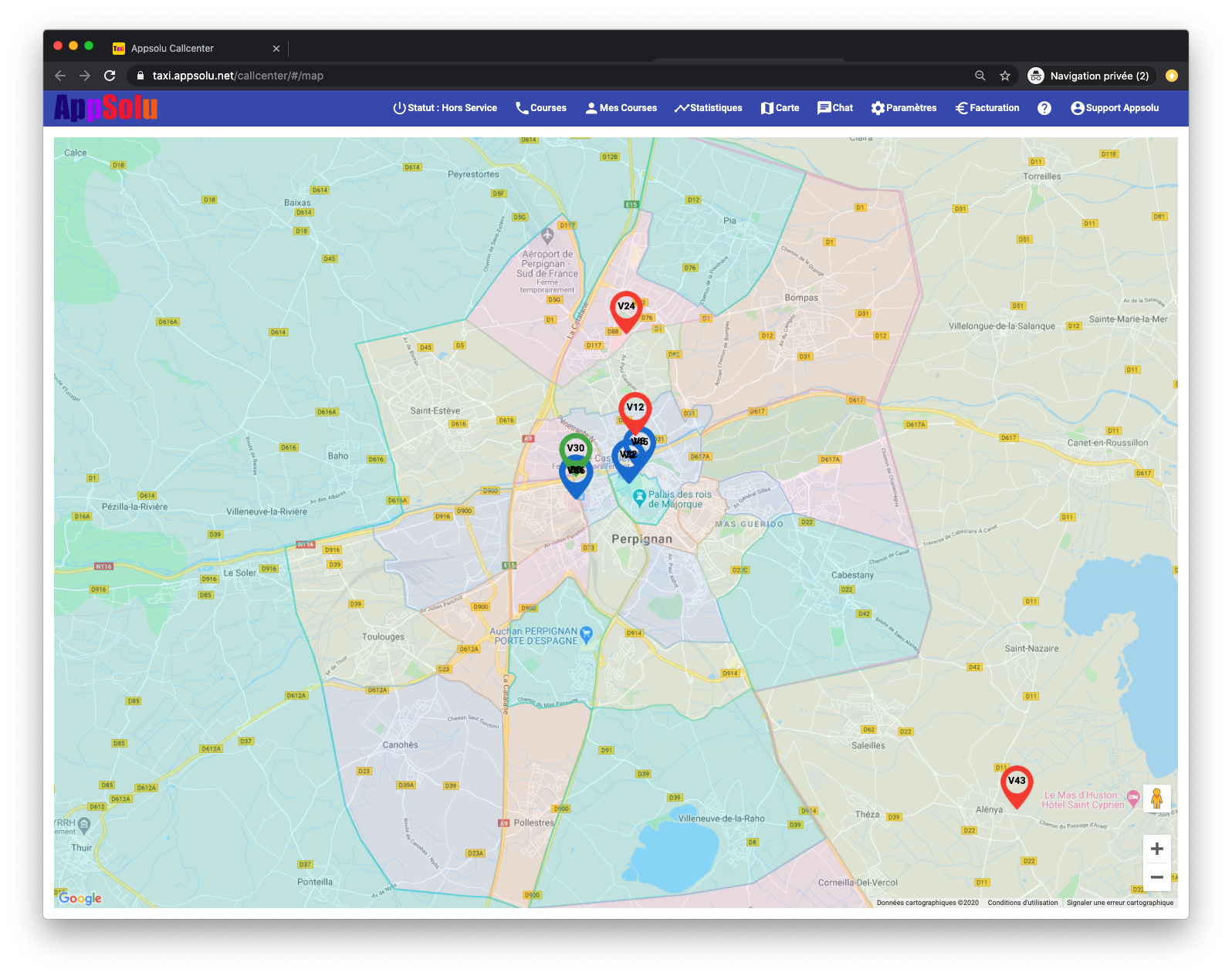Click the Villeneuve-de-la-Raho label

pyautogui.click(x=722, y=819)
